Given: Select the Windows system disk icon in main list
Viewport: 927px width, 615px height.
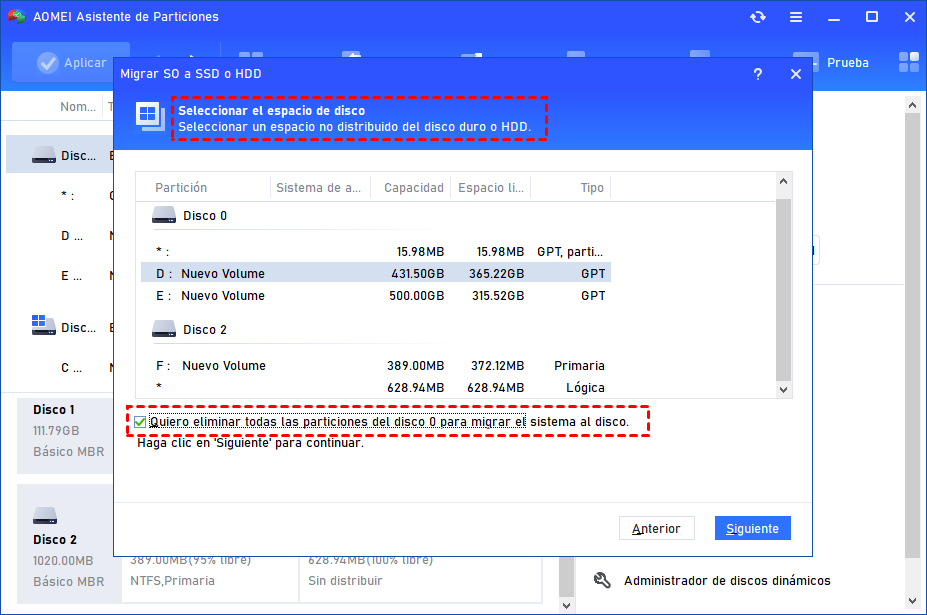Looking at the screenshot, I should (x=44, y=325).
